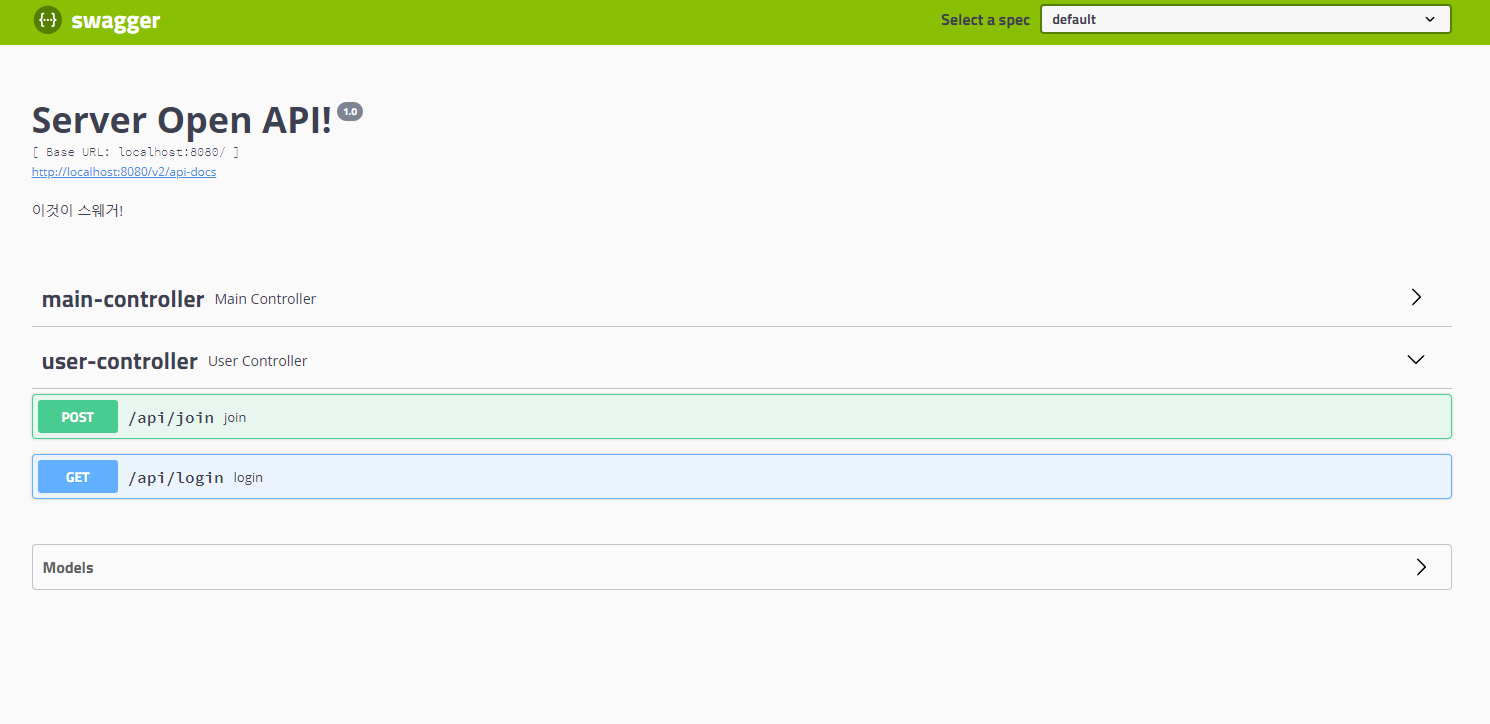Open the /api/login endpoint path
The height and width of the screenshot is (724, 1490).
click(x=176, y=477)
